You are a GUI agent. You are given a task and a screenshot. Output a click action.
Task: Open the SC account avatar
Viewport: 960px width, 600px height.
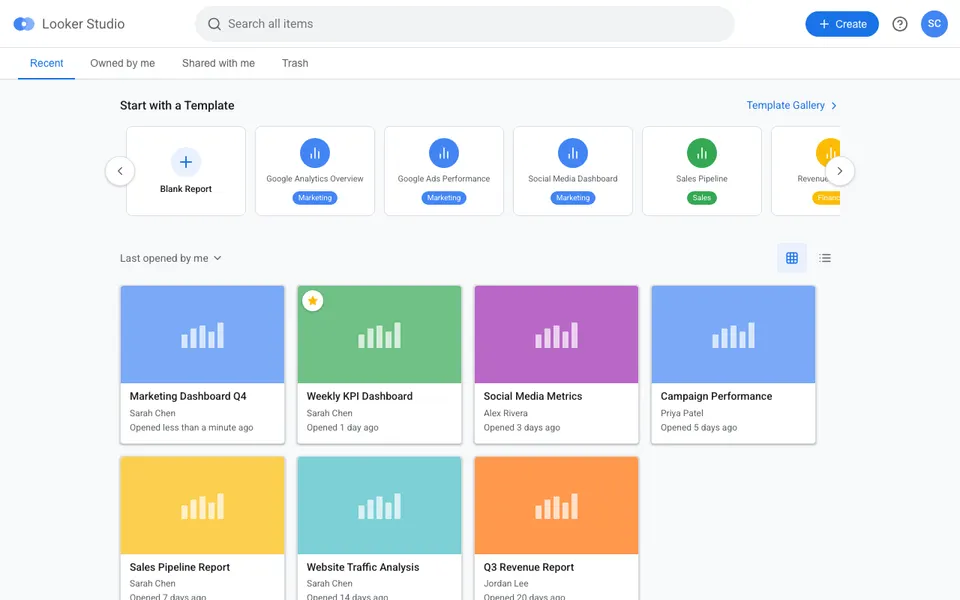[934, 24]
